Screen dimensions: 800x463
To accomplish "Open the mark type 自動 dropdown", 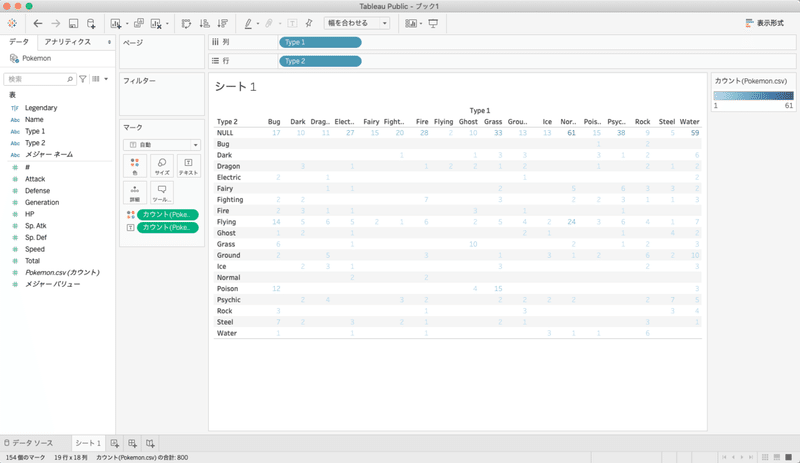I will (161, 145).
